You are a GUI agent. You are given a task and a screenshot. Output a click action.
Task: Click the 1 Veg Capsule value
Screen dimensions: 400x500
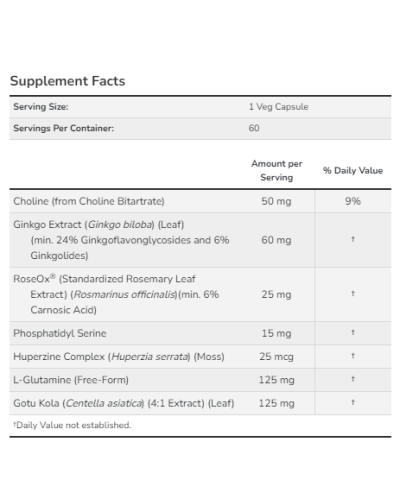pos(278,107)
